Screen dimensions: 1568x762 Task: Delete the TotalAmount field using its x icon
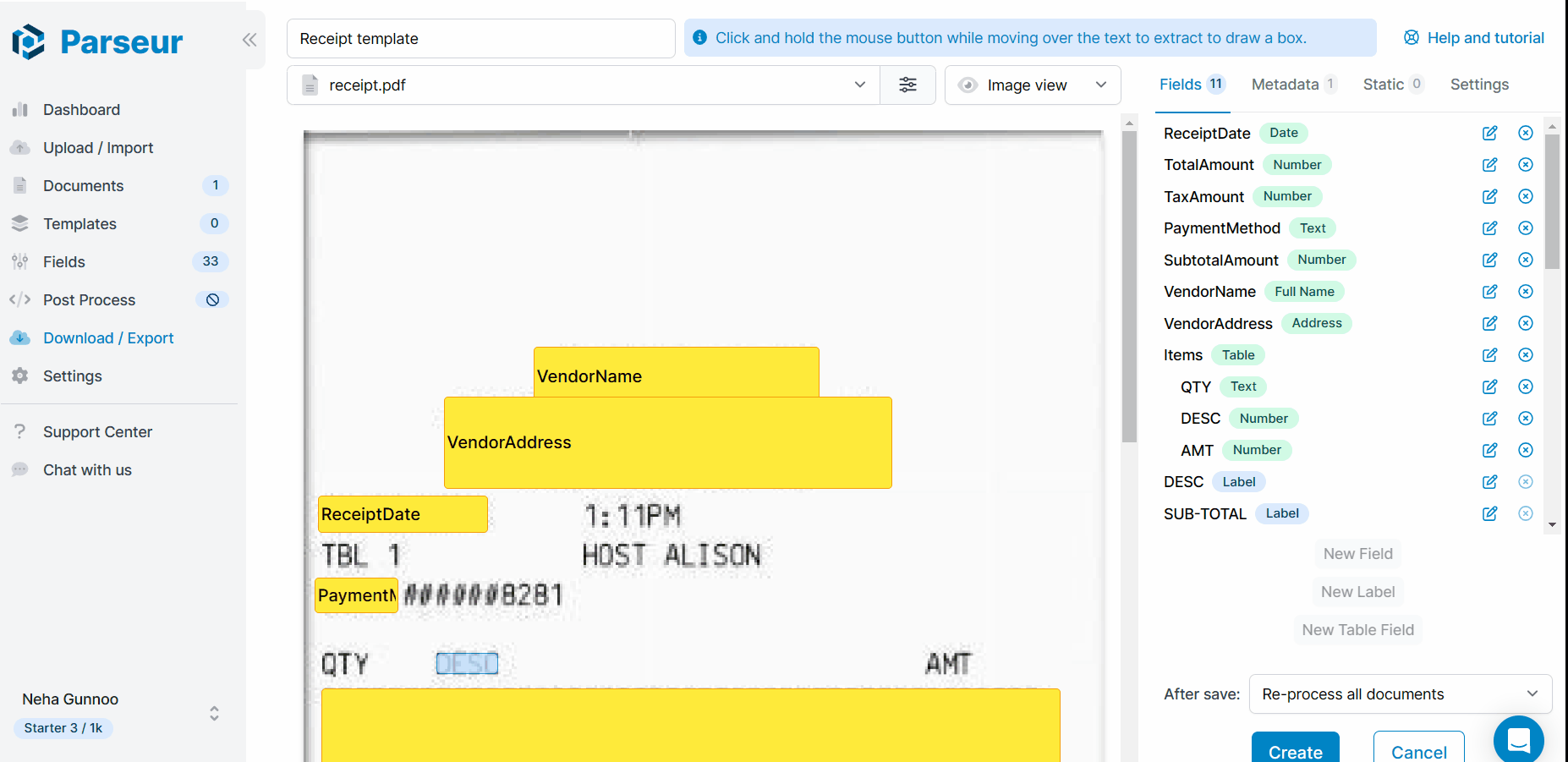[1526, 164]
